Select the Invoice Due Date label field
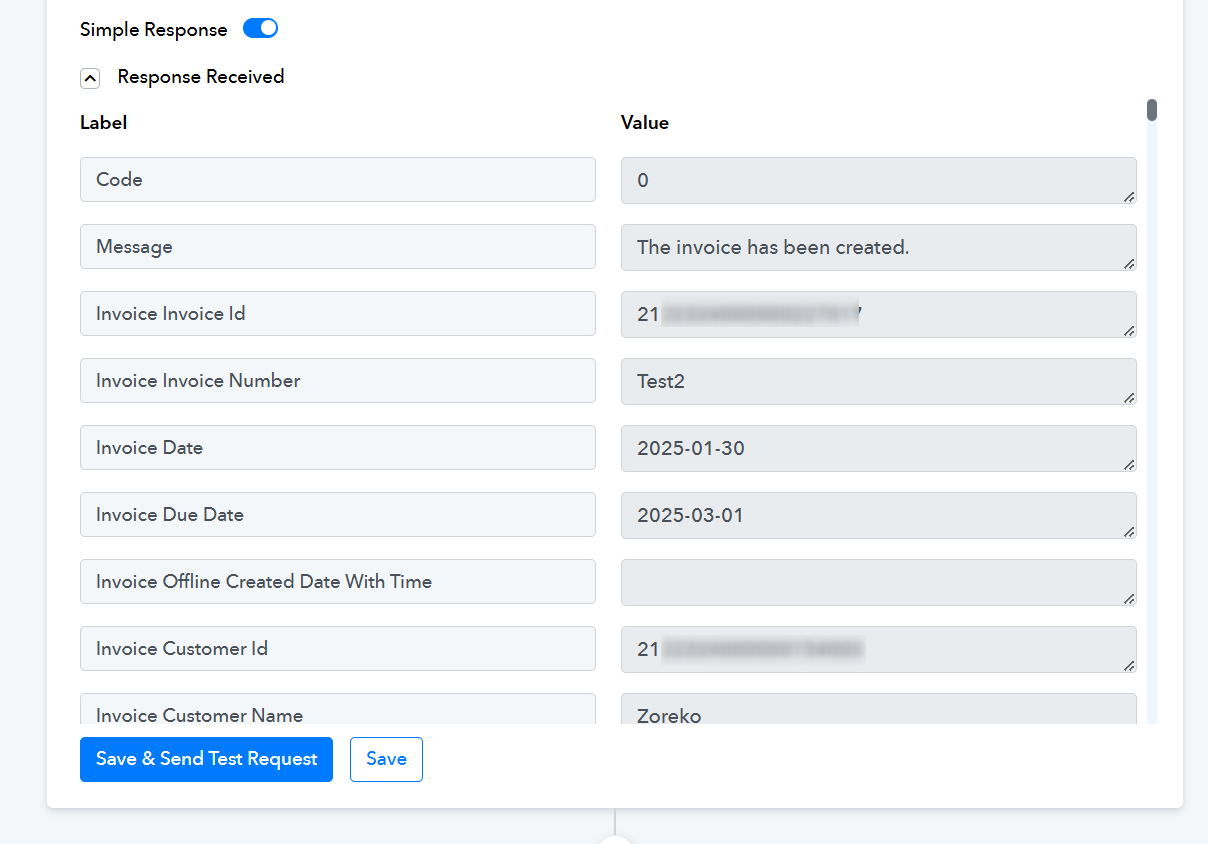Image resolution: width=1208 pixels, height=844 pixels. (x=338, y=515)
